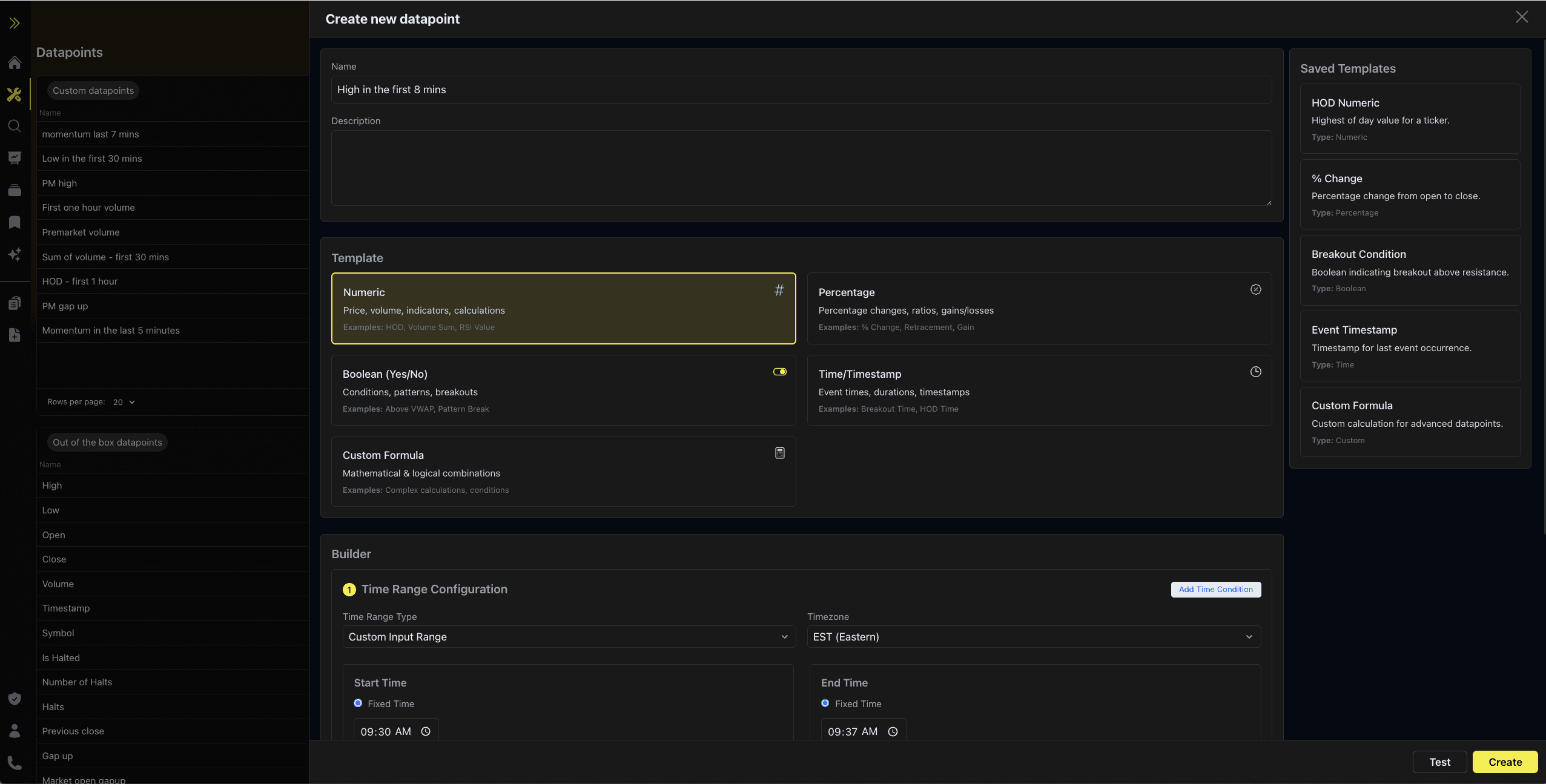Select End Time Fixed Time radio
The width and height of the screenshot is (1546, 784).
pyautogui.click(x=825, y=703)
